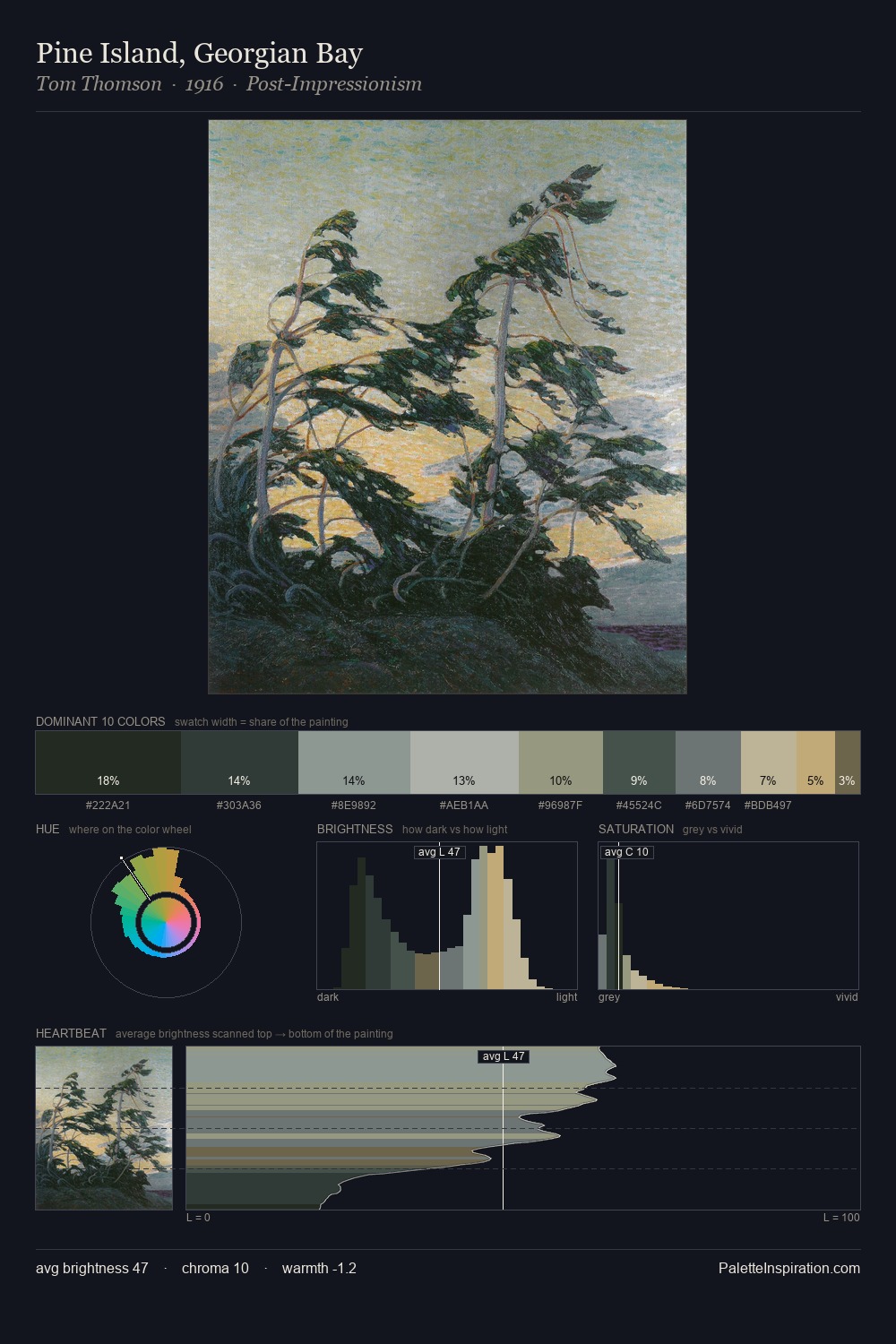The width and height of the screenshot is (896, 1344).
Task: Click the heartbeat brightness profile chart
Action: 523,1128
